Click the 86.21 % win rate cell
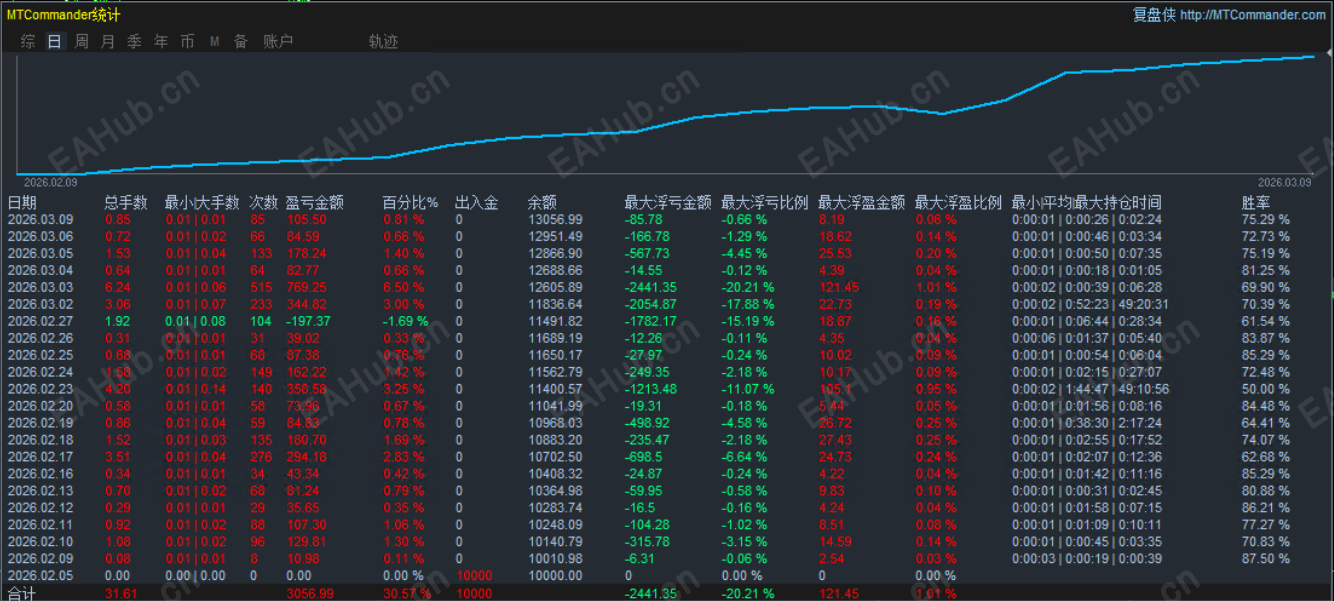This screenshot has width=1334, height=601. [x=1265, y=508]
